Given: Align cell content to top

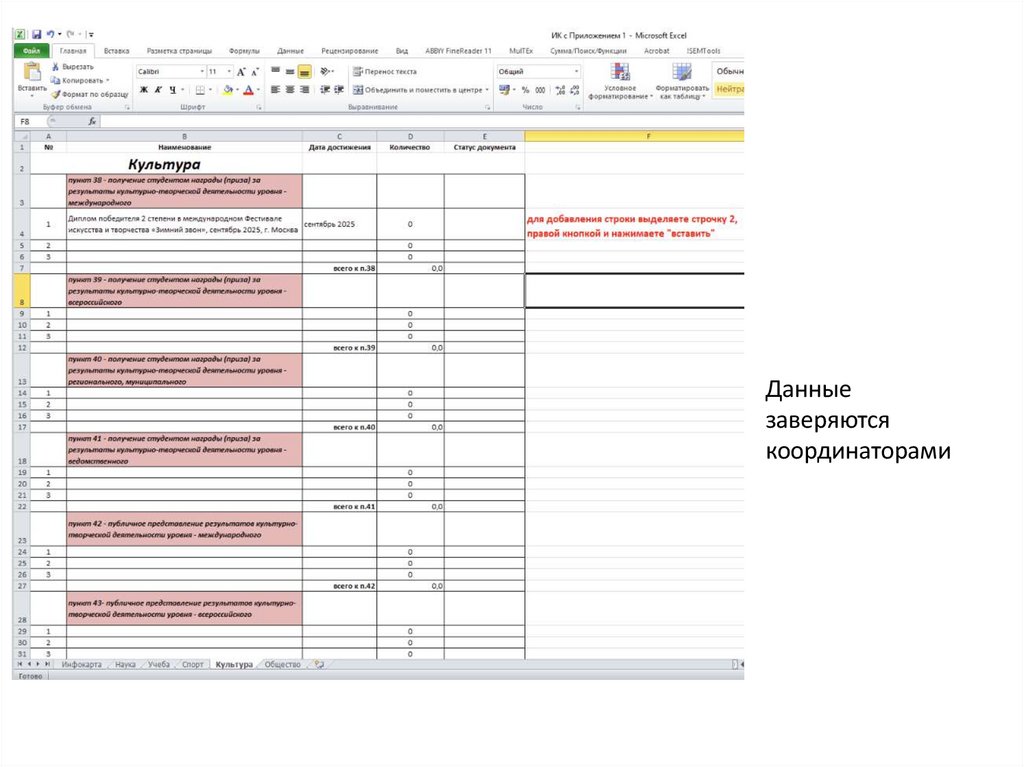Looking at the screenshot, I should pos(276,71).
